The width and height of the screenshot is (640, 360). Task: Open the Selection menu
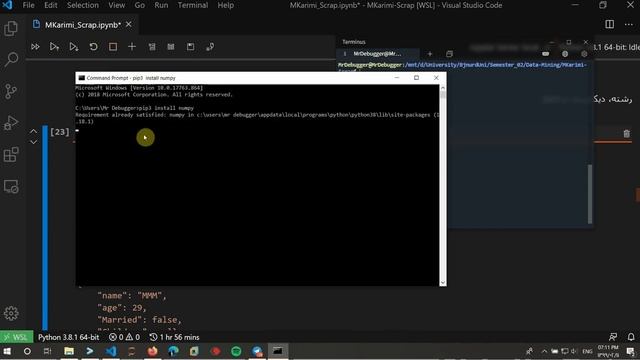[83, 5]
